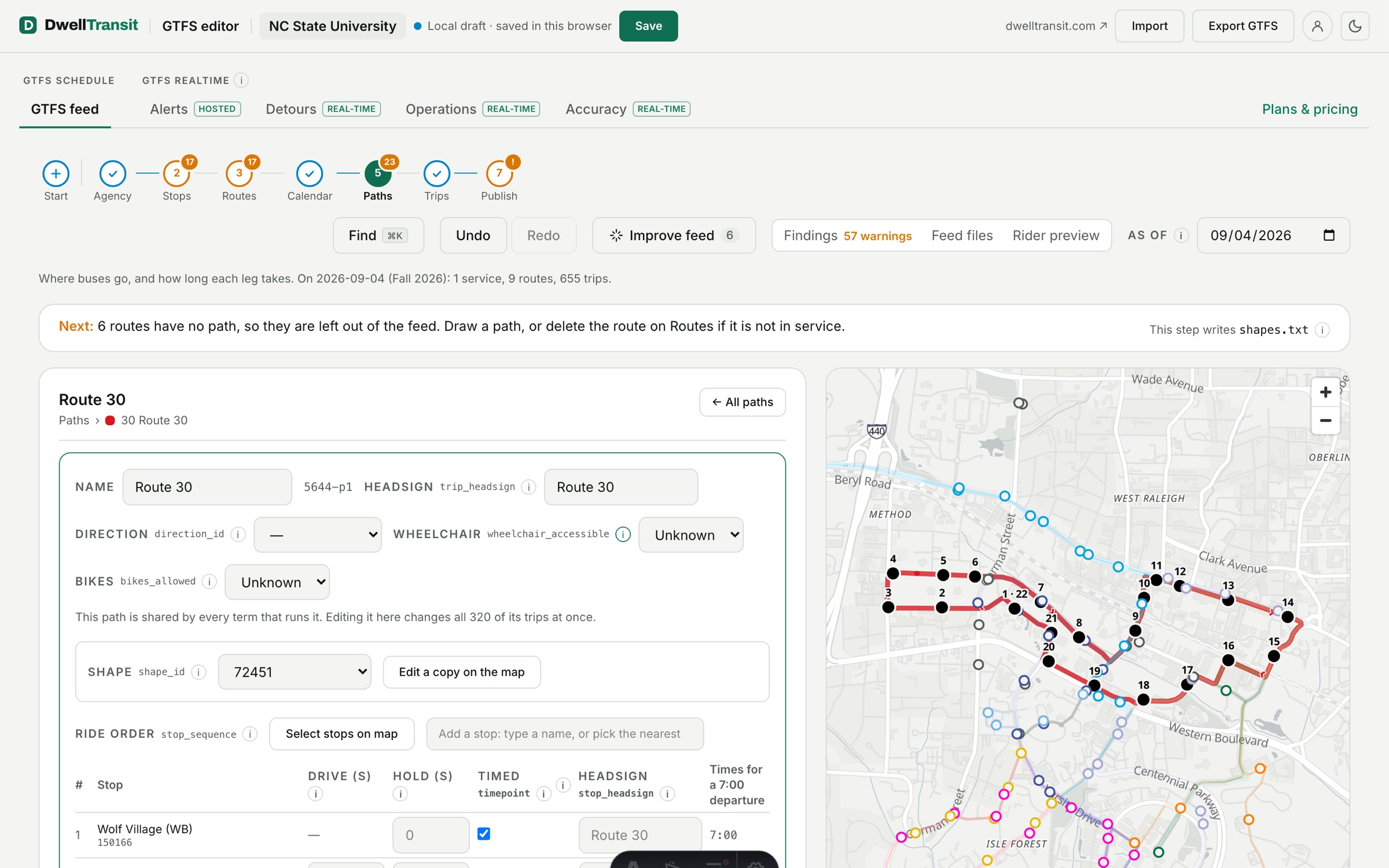
Task: Click the GTFS Realtime info icon
Action: point(241,80)
